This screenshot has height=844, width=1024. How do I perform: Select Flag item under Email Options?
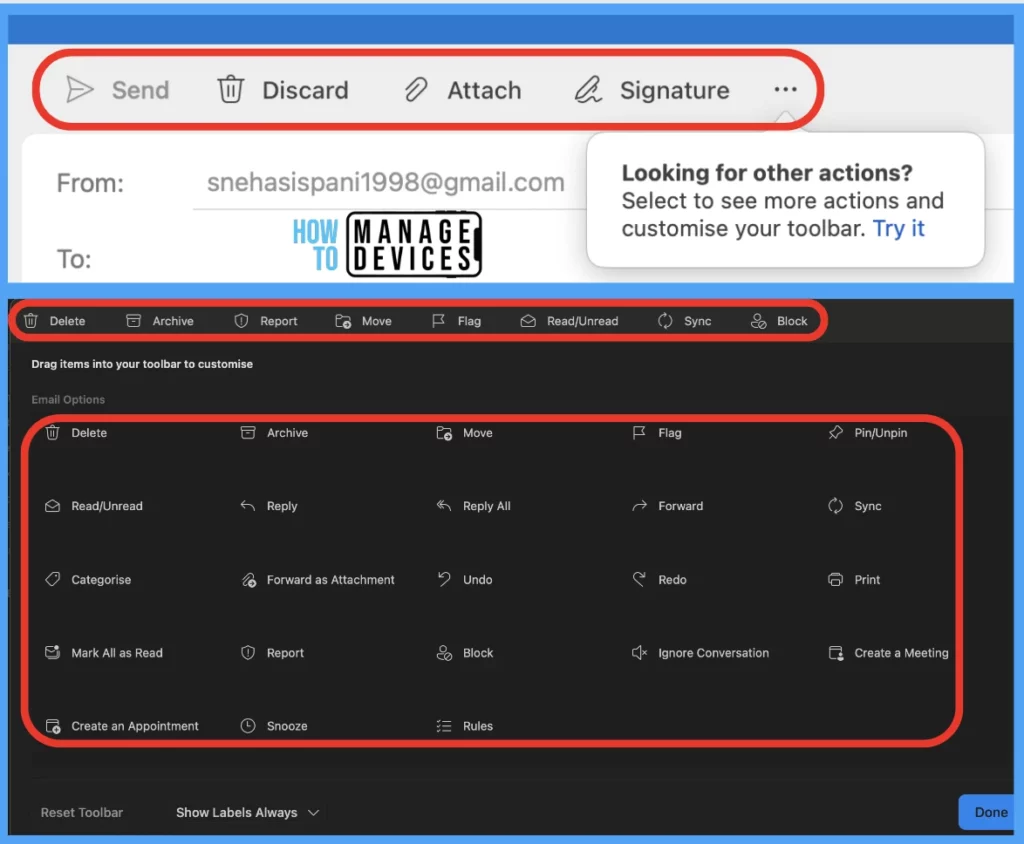pos(657,432)
